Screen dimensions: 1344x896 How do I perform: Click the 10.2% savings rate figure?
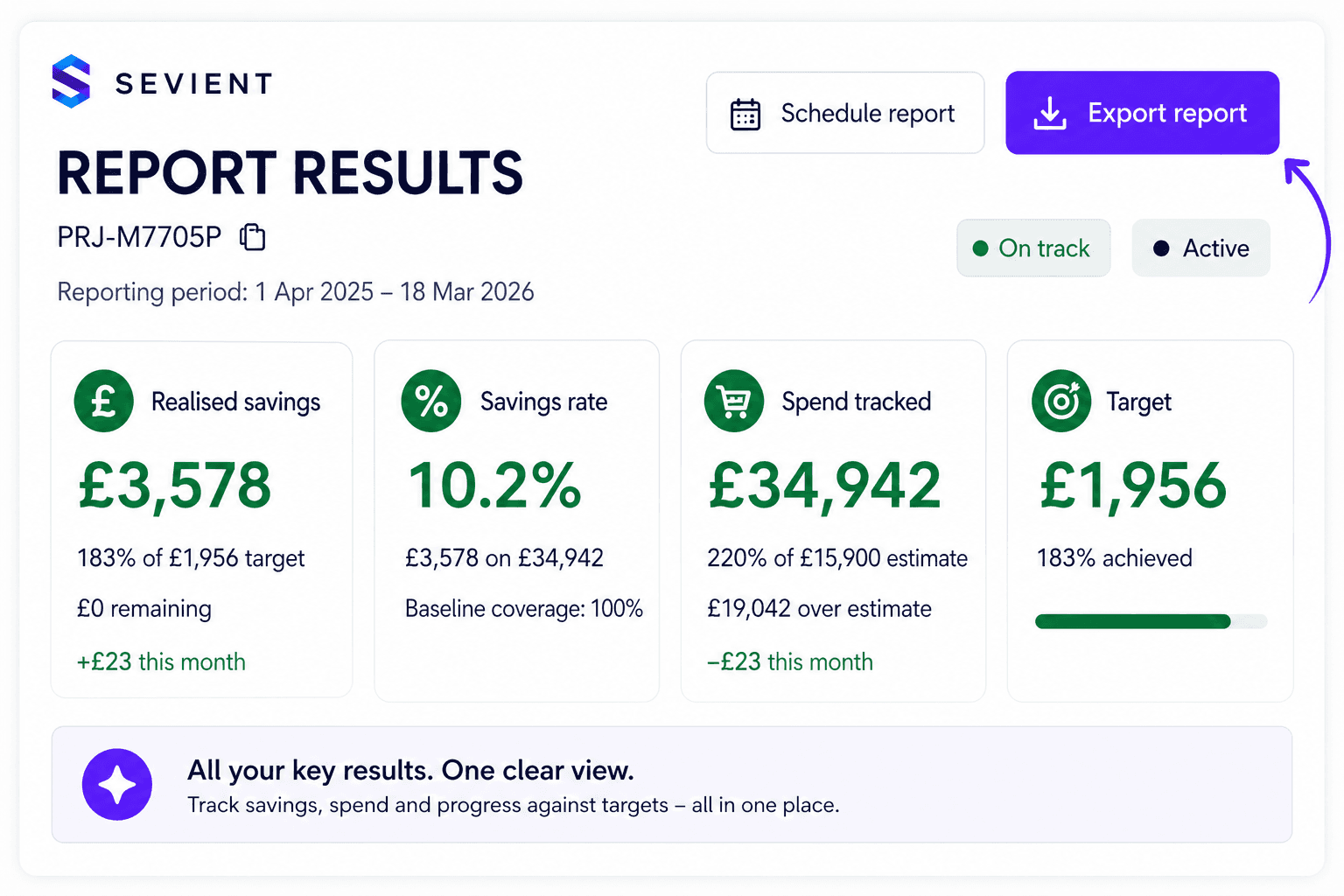pos(494,485)
